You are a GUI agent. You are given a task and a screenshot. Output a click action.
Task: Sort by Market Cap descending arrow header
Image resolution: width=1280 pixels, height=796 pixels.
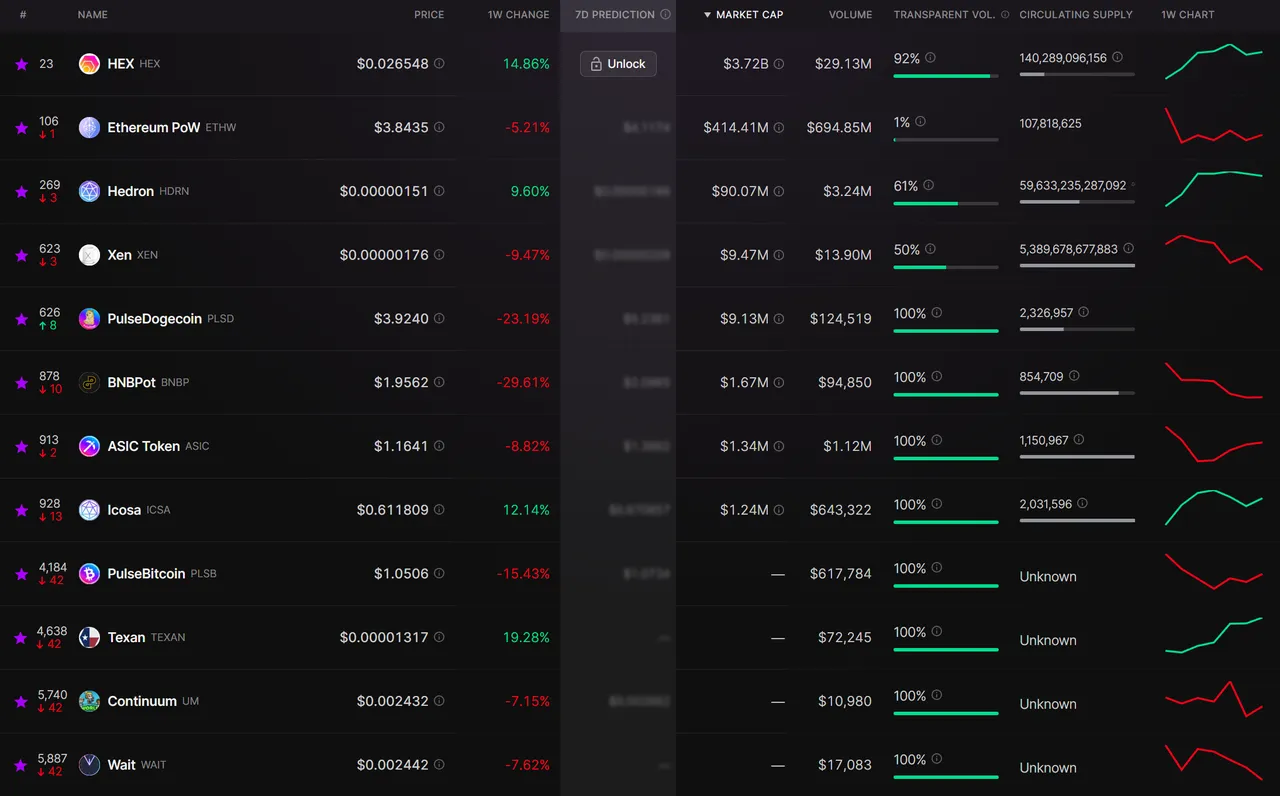pyautogui.click(x=743, y=15)
